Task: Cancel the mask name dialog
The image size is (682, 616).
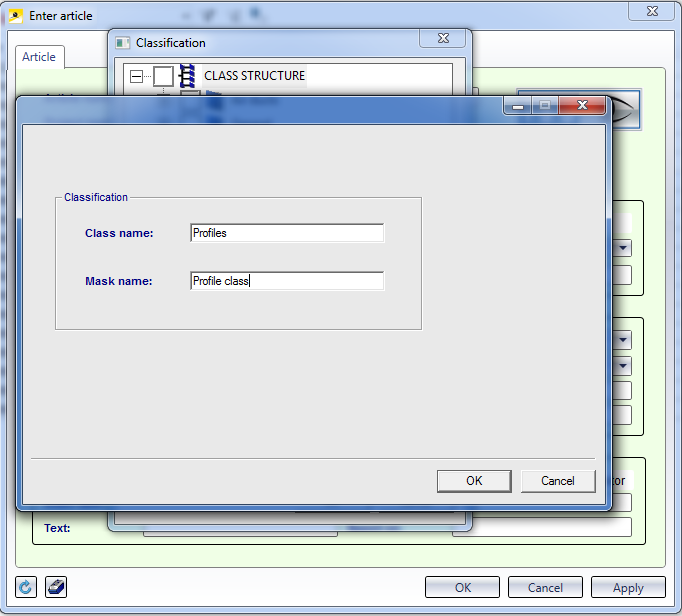Action: 558,481
